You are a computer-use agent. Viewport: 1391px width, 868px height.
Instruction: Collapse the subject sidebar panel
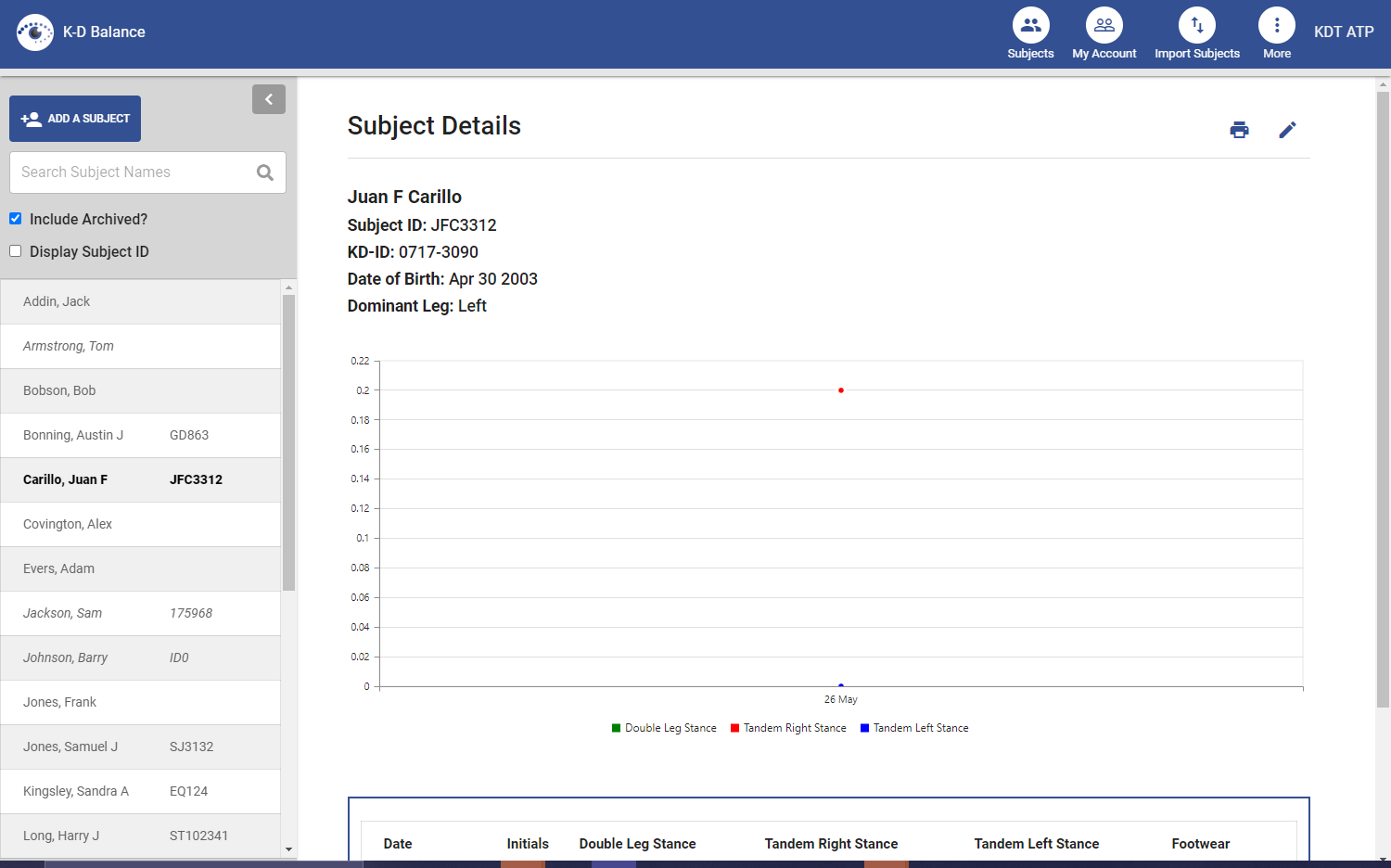tap(269, 99)
